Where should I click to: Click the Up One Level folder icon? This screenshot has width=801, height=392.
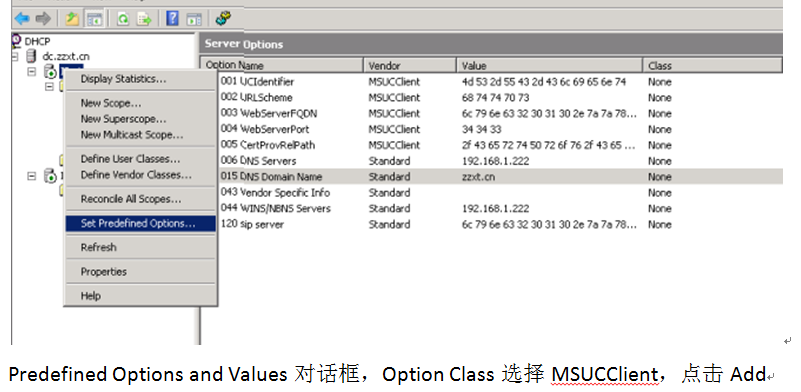click(x=72, y=19)
